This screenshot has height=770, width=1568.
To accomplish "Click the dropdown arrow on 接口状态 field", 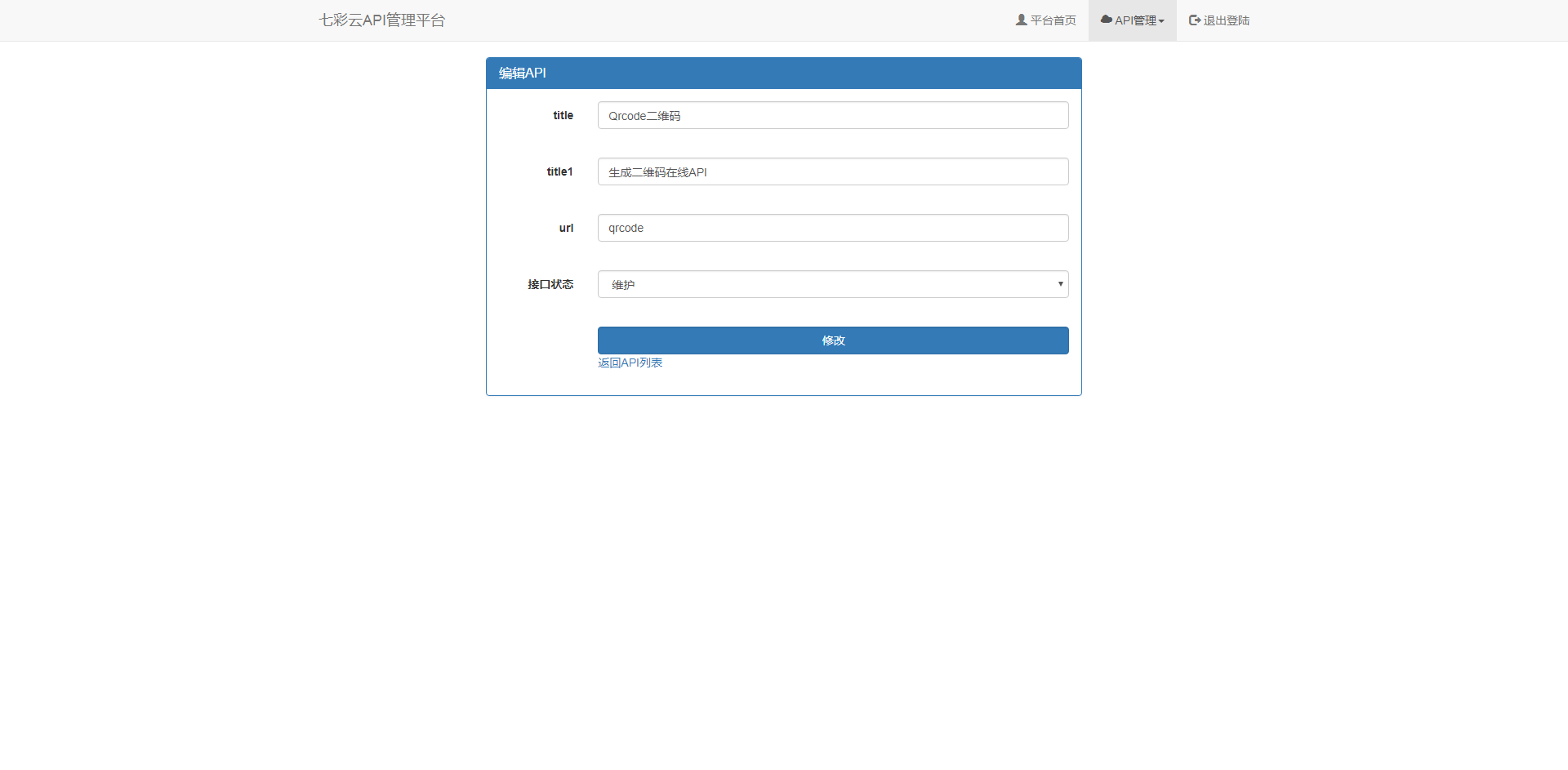I will tap(1061, 284).
